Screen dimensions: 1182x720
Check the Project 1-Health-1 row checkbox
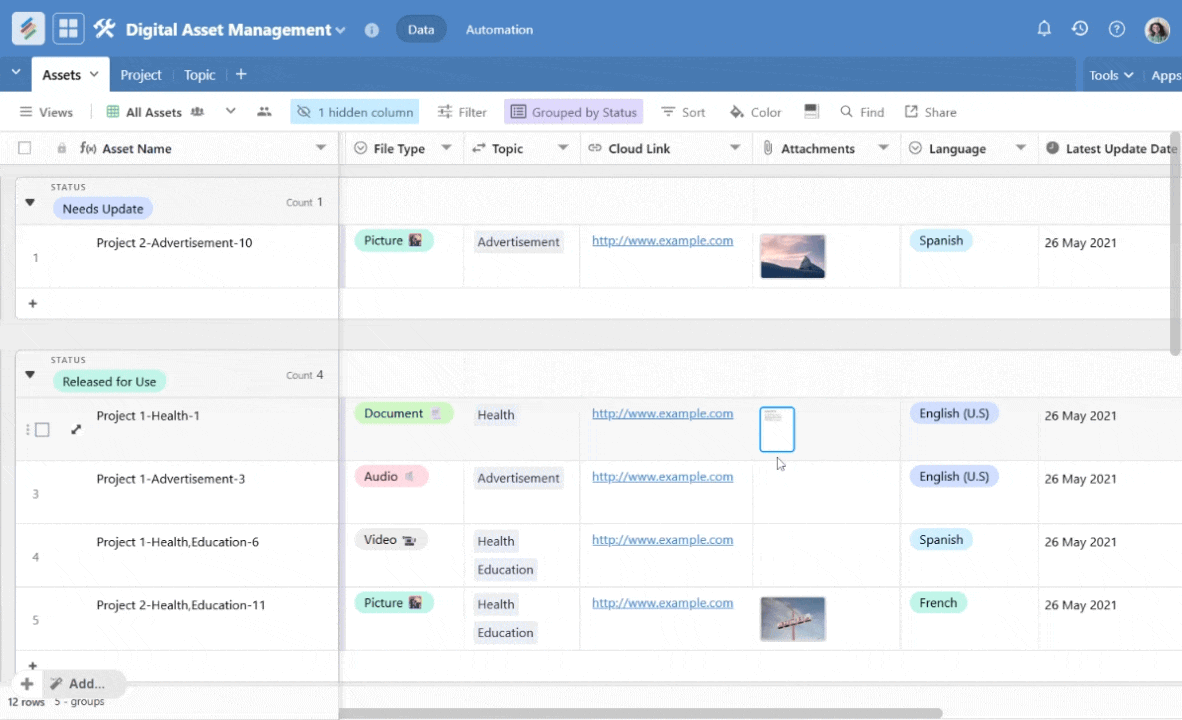coord(42,429)
